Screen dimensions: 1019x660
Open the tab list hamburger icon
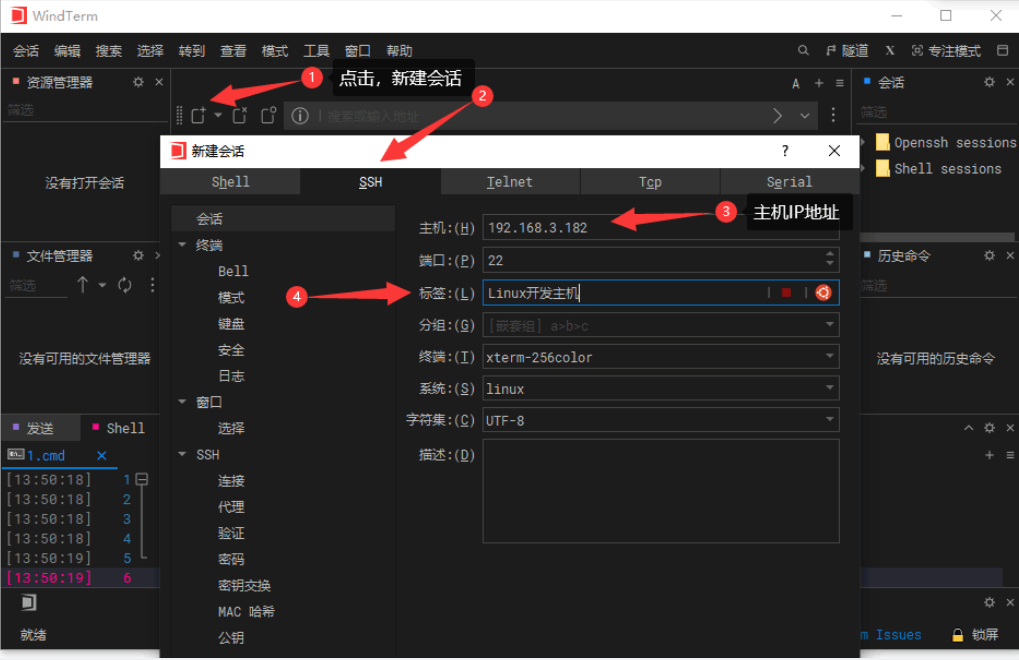[840, 83]
